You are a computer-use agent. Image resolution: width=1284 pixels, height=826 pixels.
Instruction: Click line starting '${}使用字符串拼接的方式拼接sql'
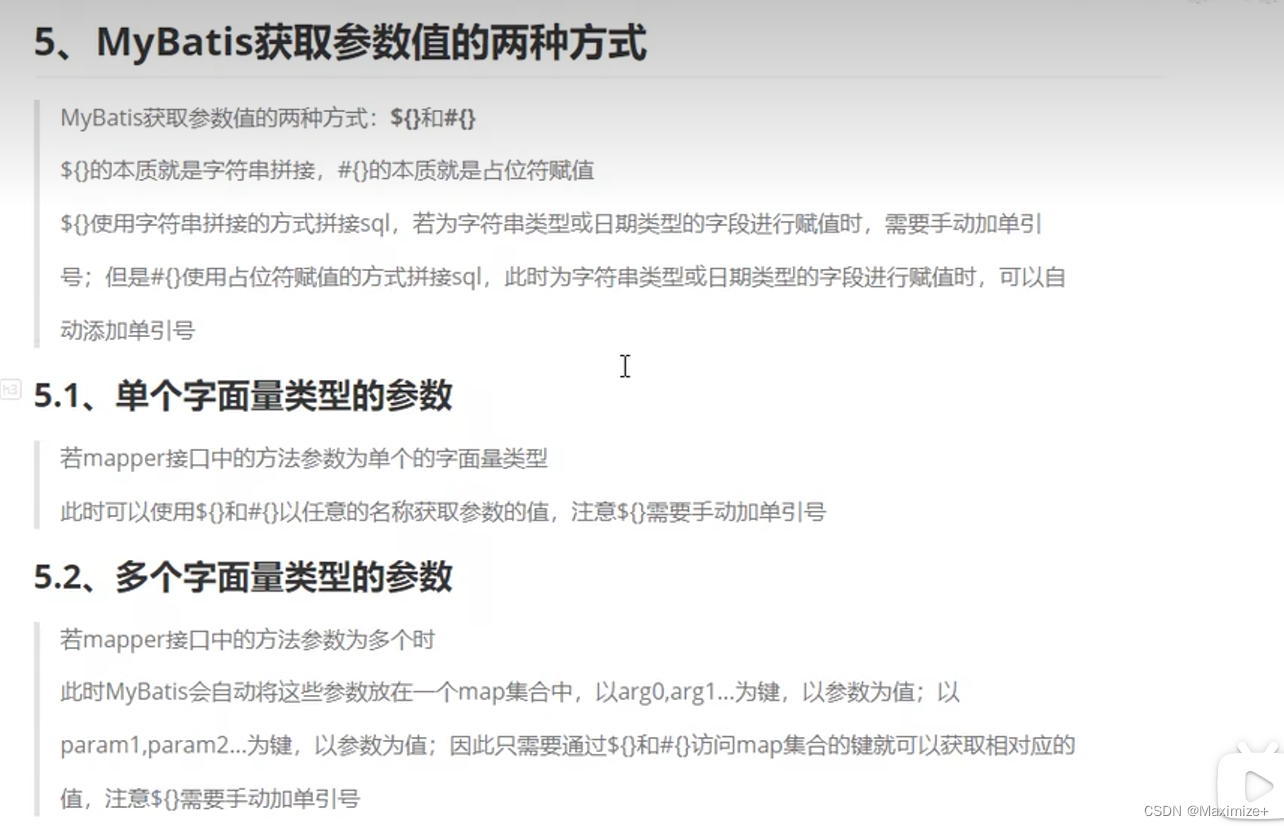pos(551,224)
